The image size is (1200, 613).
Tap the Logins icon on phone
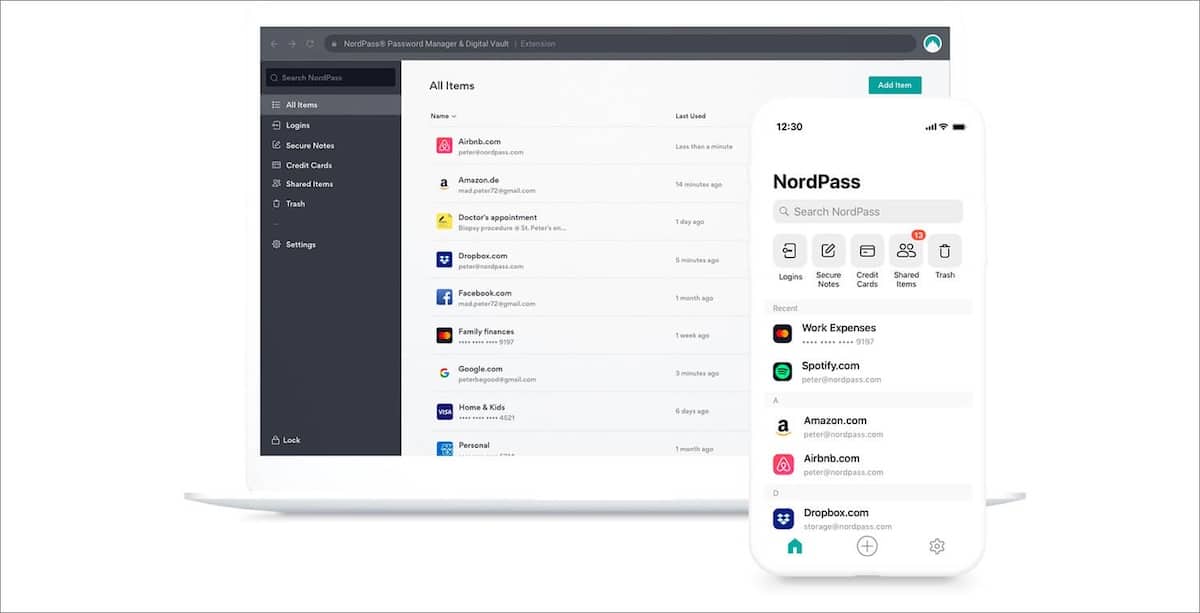(x=790, y=251)
